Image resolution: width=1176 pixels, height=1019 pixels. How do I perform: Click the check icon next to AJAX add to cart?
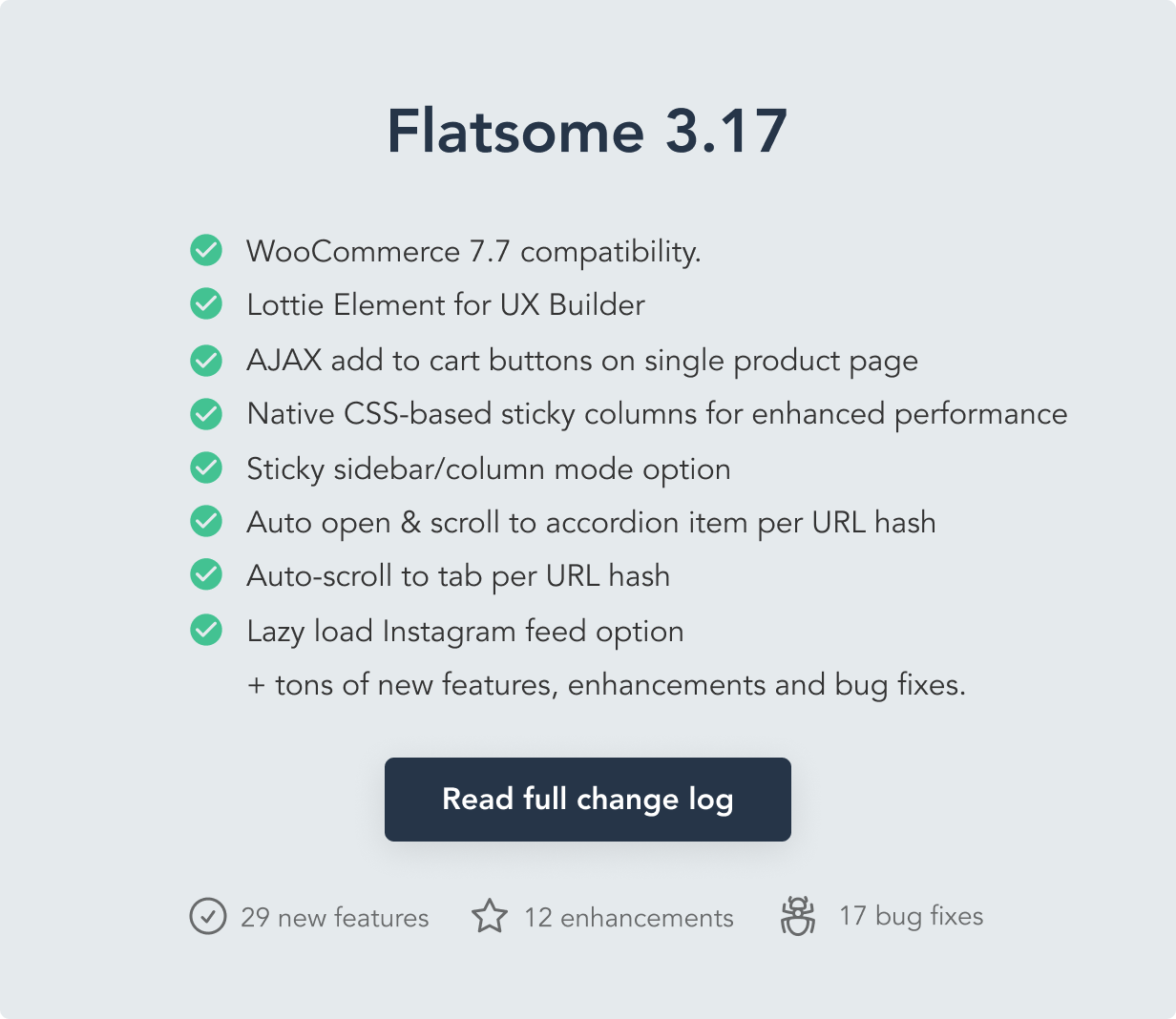pyautogui.click(x=206, y=360)
